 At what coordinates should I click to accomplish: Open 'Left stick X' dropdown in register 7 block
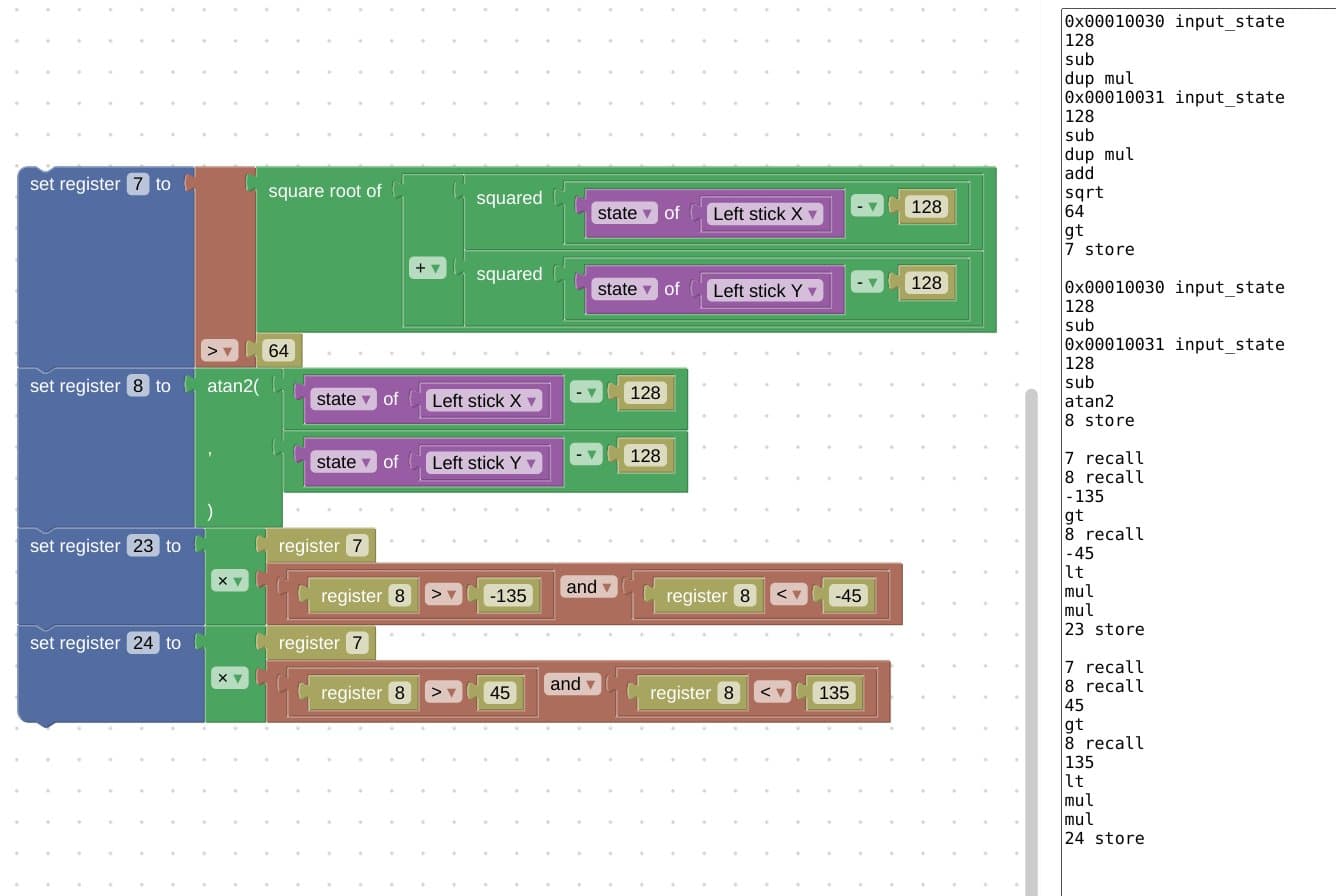point(766,213)
